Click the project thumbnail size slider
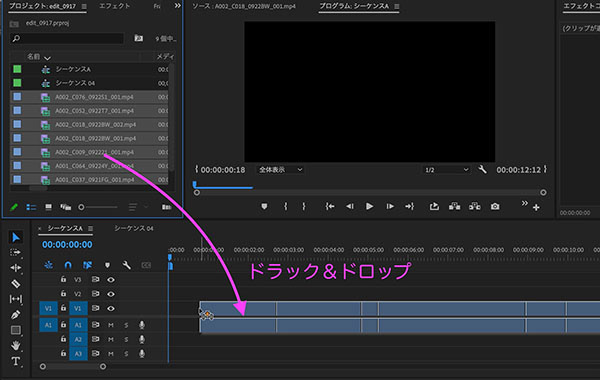The width and height of the screenshot is (600, 380). tap(81, 207)
